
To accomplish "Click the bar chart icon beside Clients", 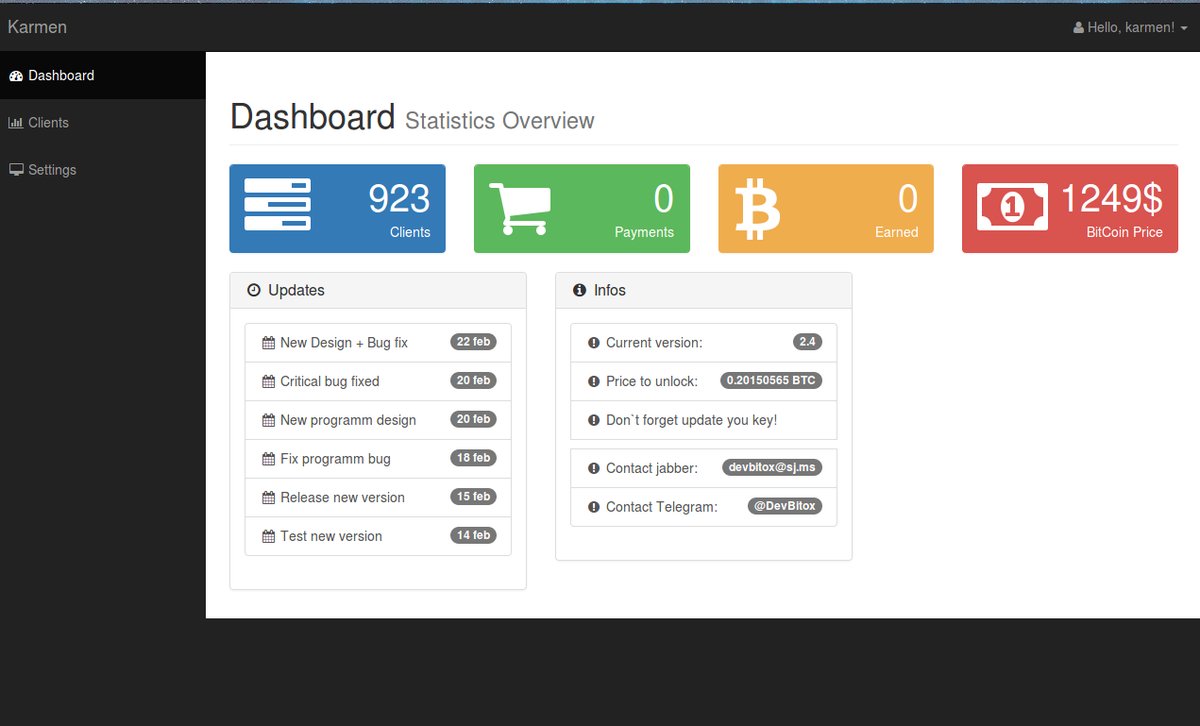I will coord(15,123).
